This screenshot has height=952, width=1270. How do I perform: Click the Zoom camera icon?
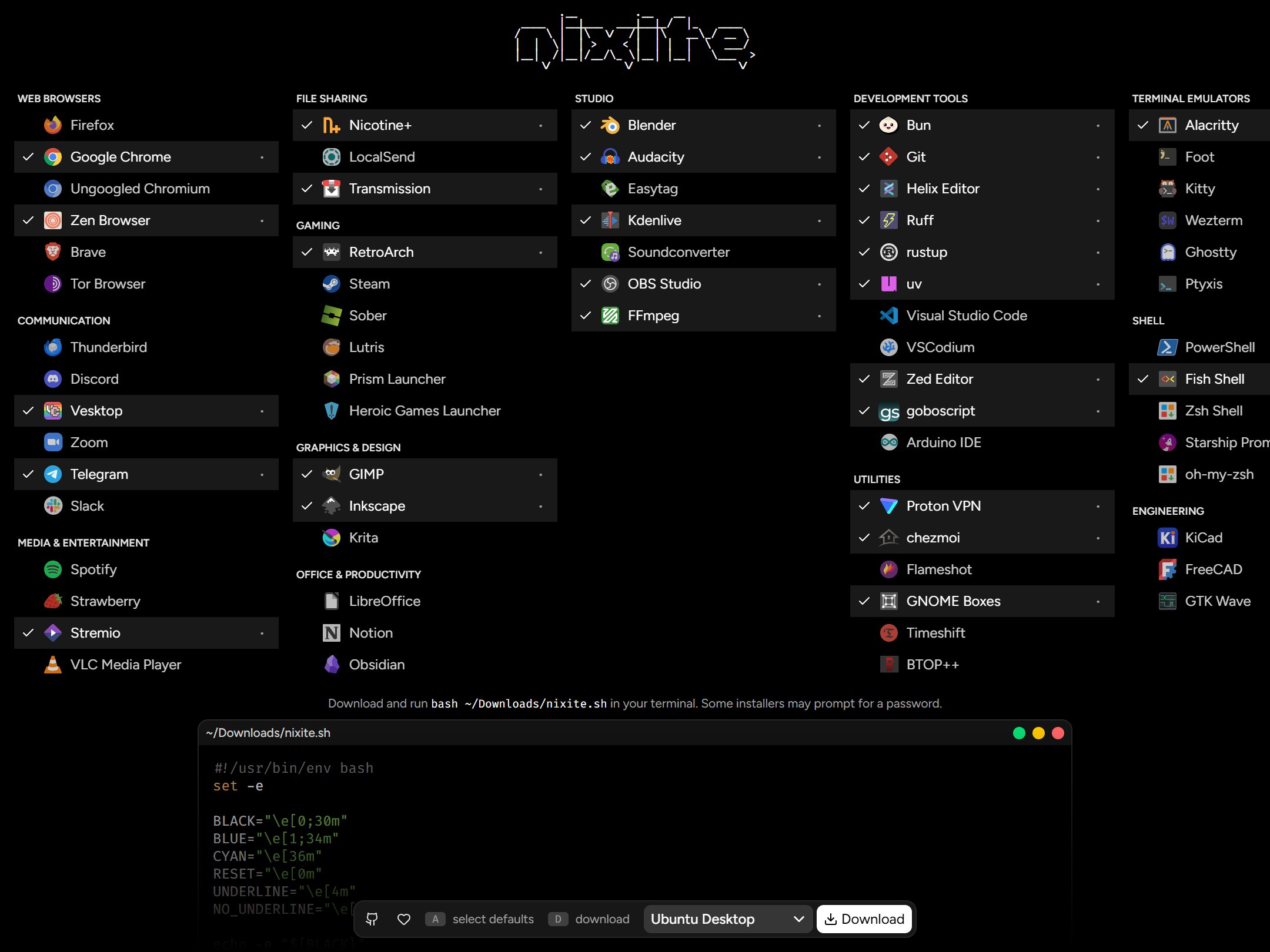pos(53,443)
